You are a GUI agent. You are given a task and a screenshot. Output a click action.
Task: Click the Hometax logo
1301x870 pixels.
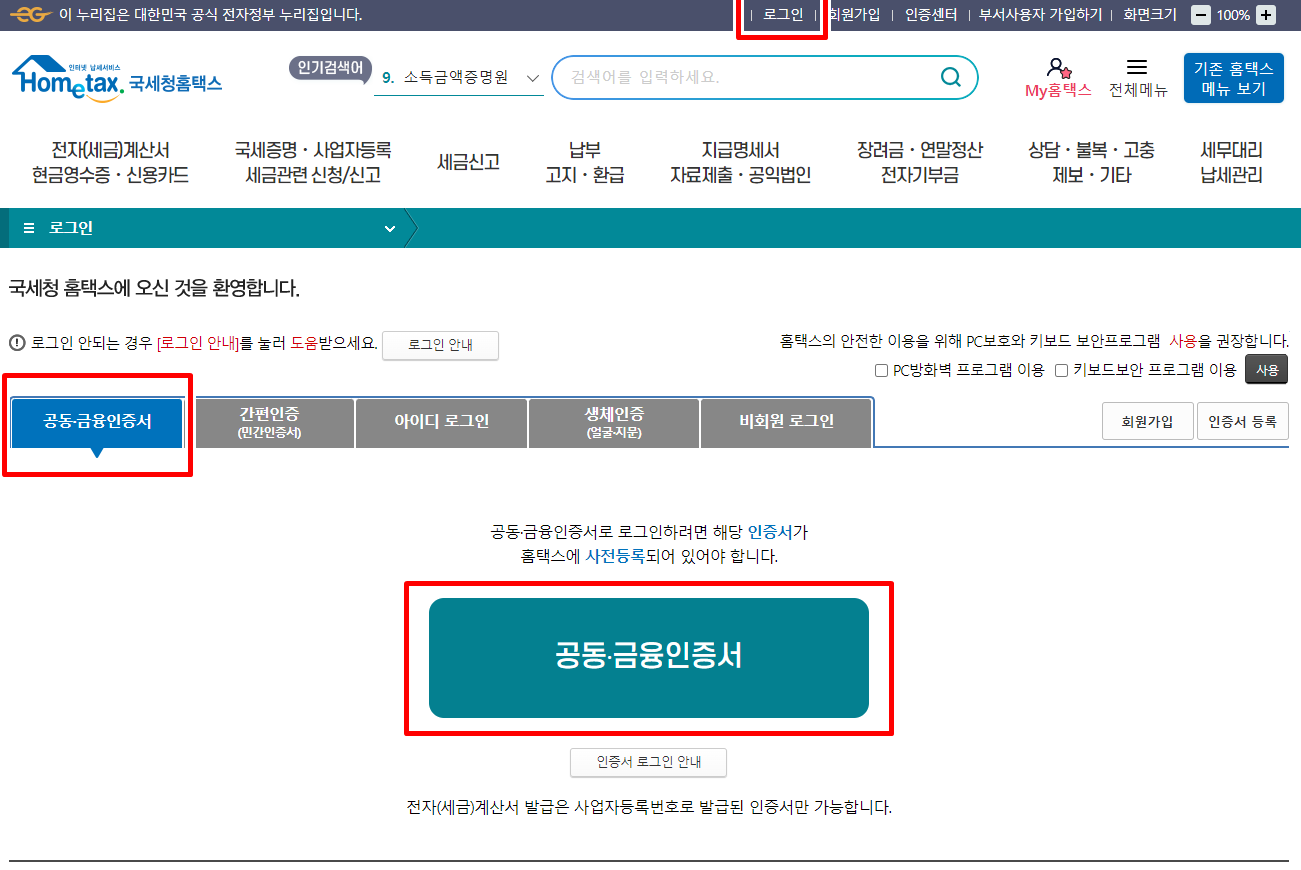[117, 78]
